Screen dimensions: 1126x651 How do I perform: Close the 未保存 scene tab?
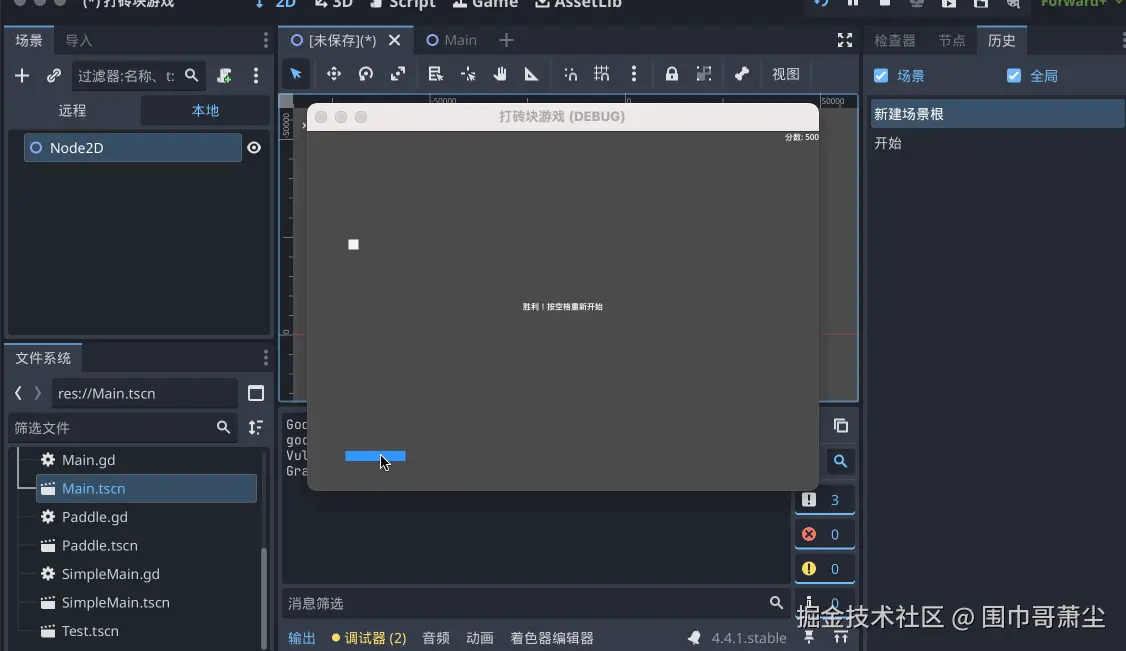pos(394,40)
